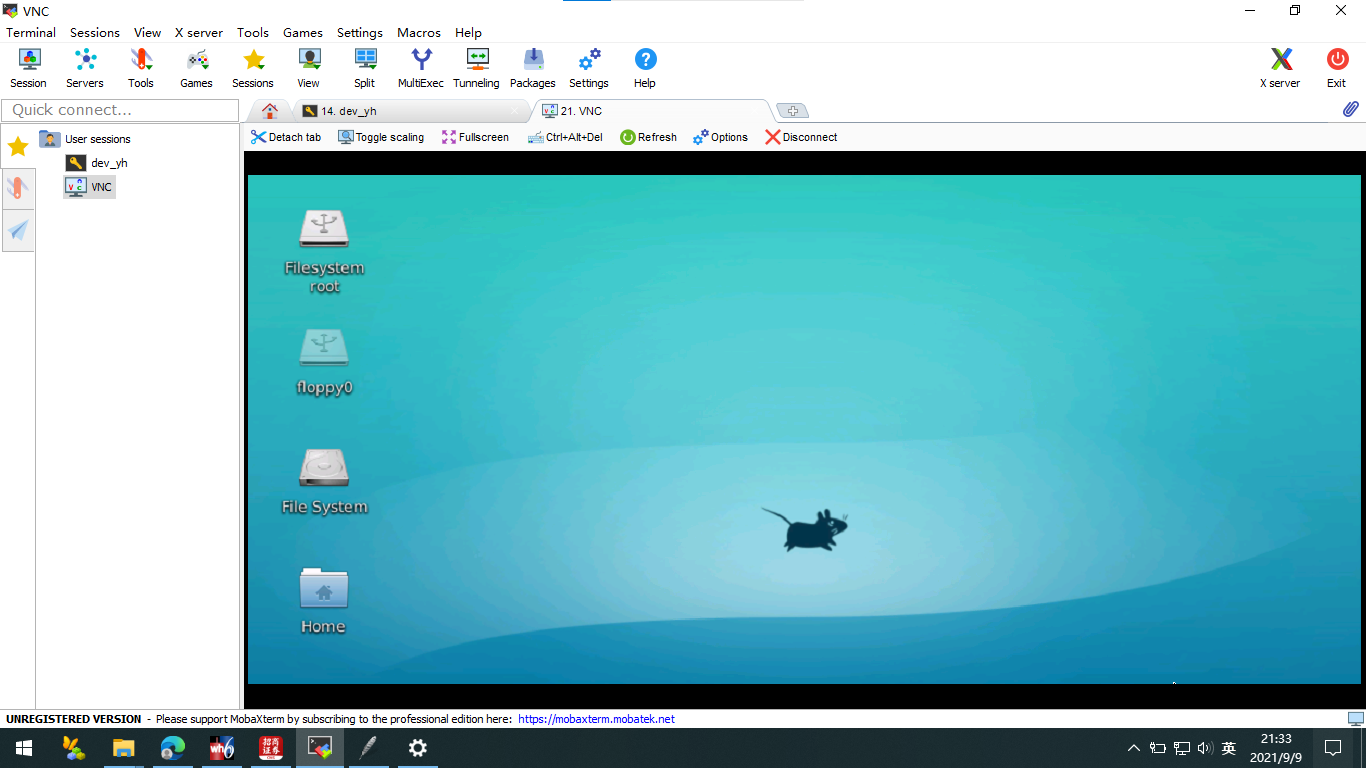Viewport: 1366px width, 768px height.
Task: Open File Explorer from the taskbar
Action: point(123,748)
